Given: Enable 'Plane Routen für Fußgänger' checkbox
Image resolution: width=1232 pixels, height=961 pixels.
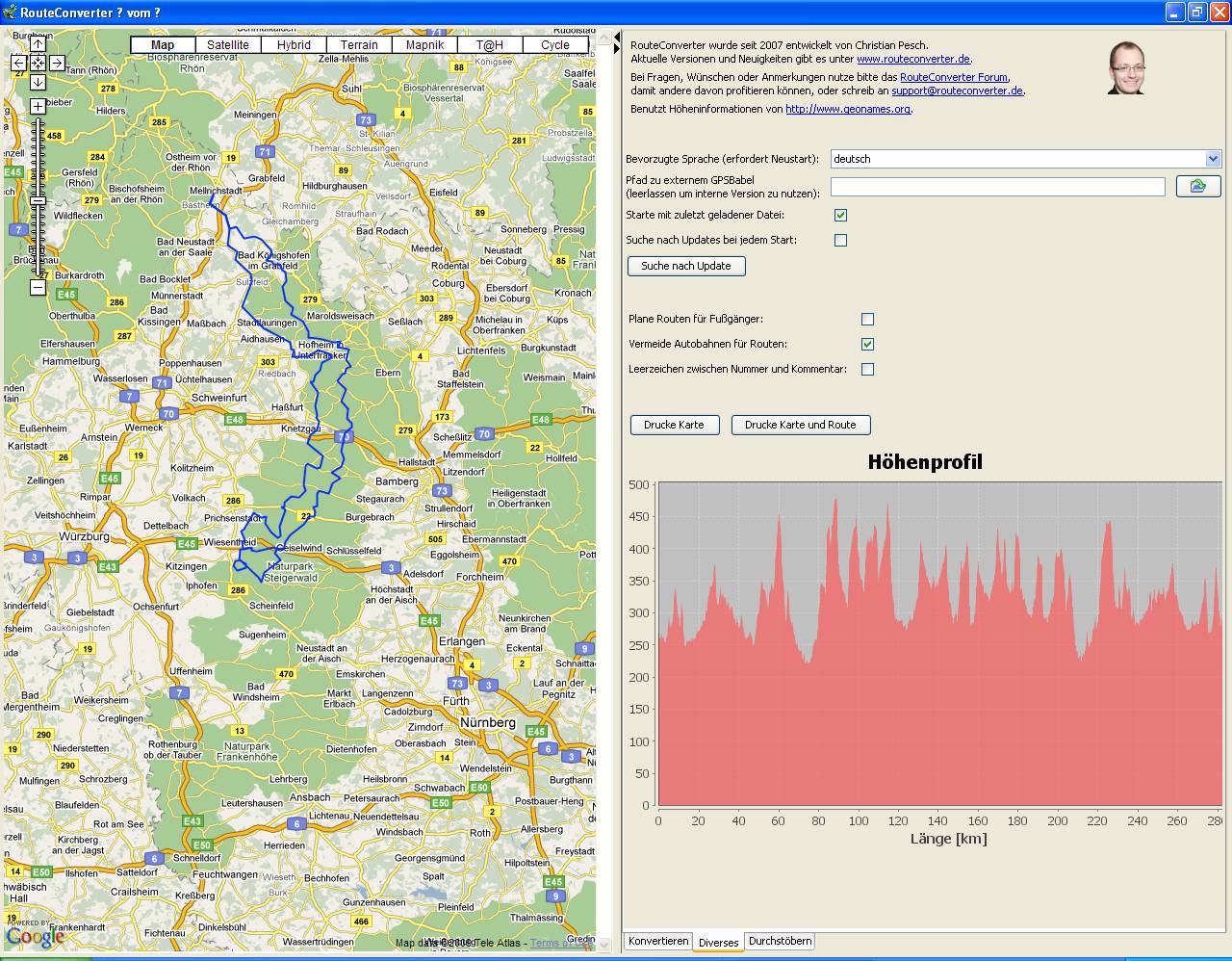Looking at the screenshot, I should pyautogui.click(x=867, y=319).
